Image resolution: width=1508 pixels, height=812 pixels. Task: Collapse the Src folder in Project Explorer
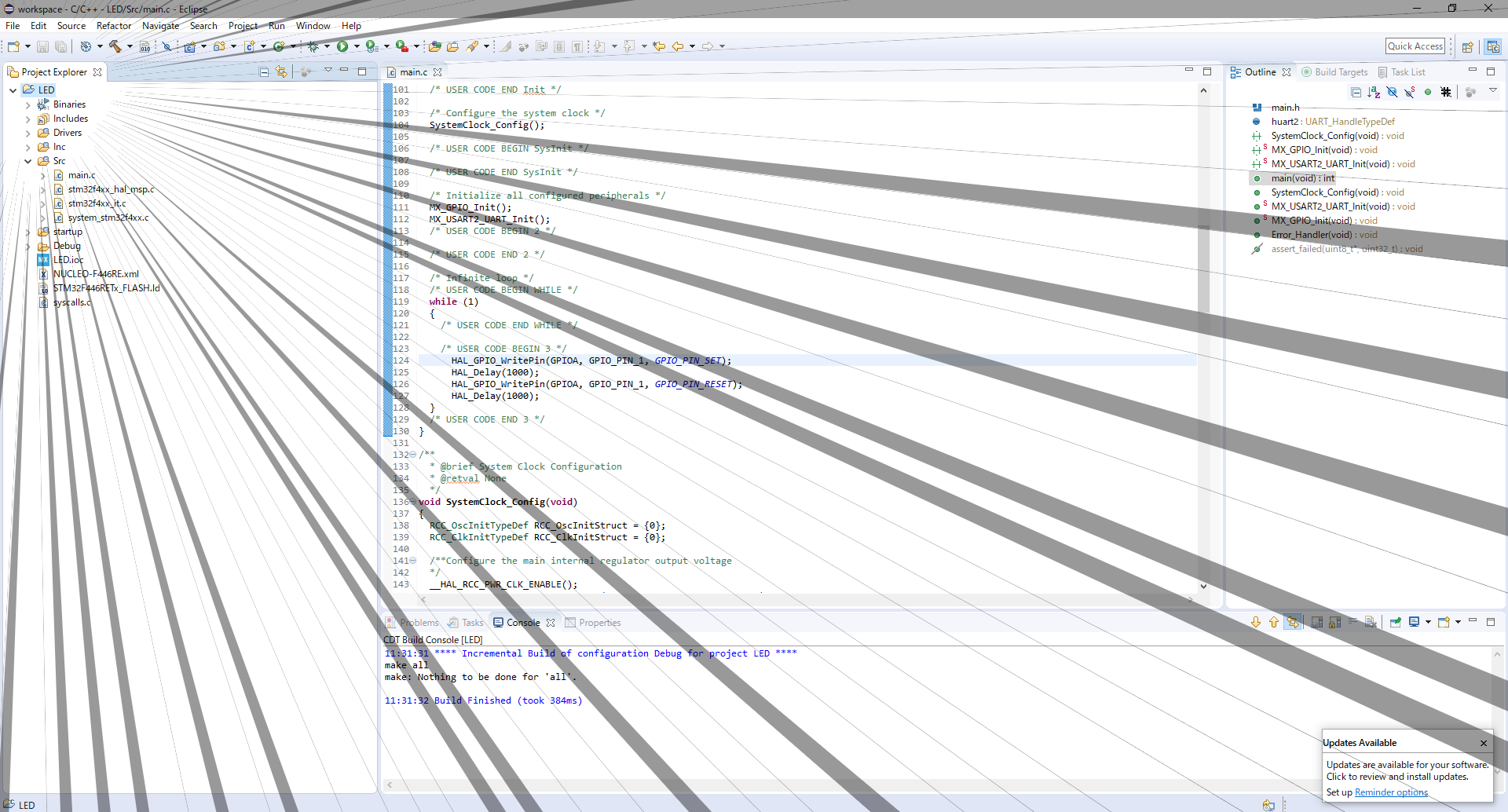coord(28,161)
